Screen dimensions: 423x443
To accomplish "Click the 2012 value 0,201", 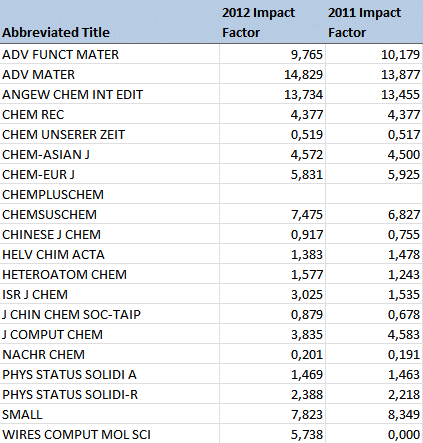I will coord(307,355).
